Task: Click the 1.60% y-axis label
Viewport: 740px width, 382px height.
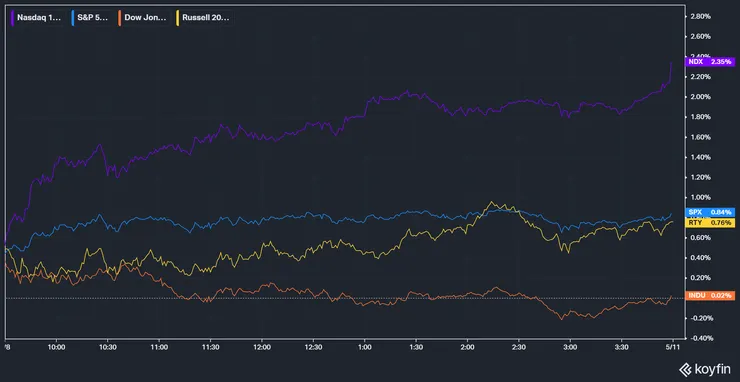Action: [x=701, y=137]
